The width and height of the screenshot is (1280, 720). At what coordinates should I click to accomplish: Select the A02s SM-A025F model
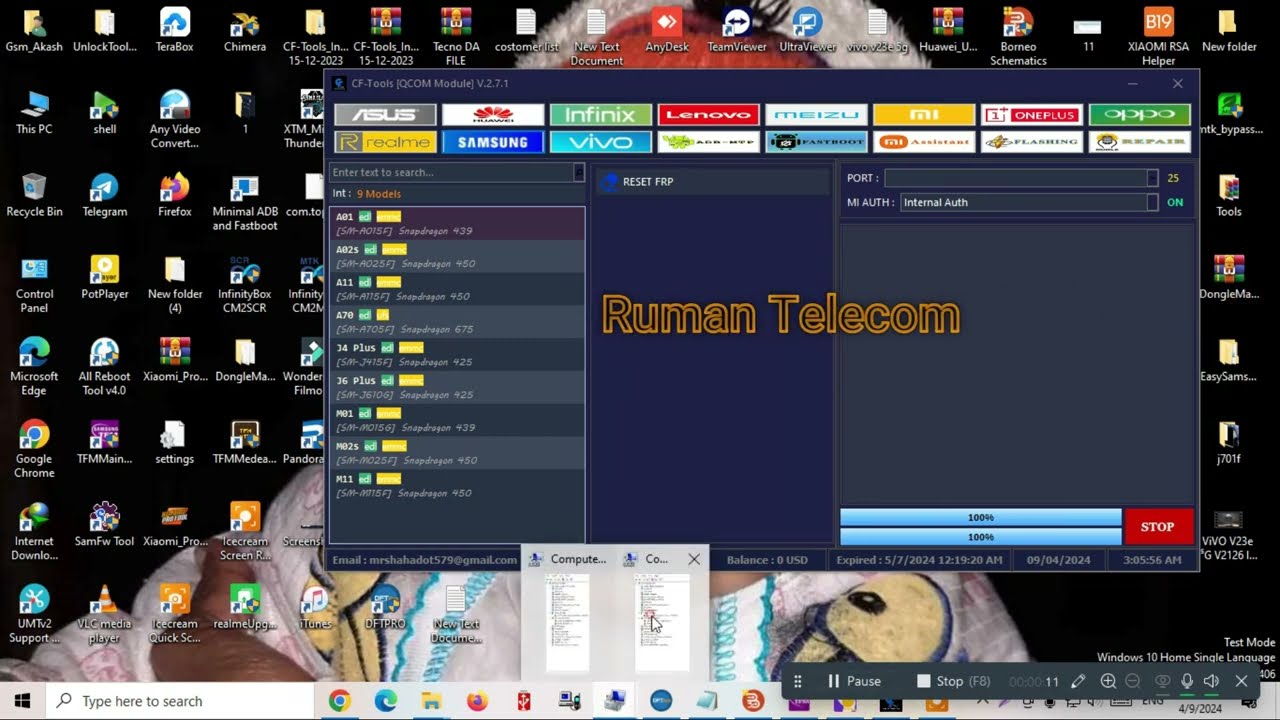457,256
